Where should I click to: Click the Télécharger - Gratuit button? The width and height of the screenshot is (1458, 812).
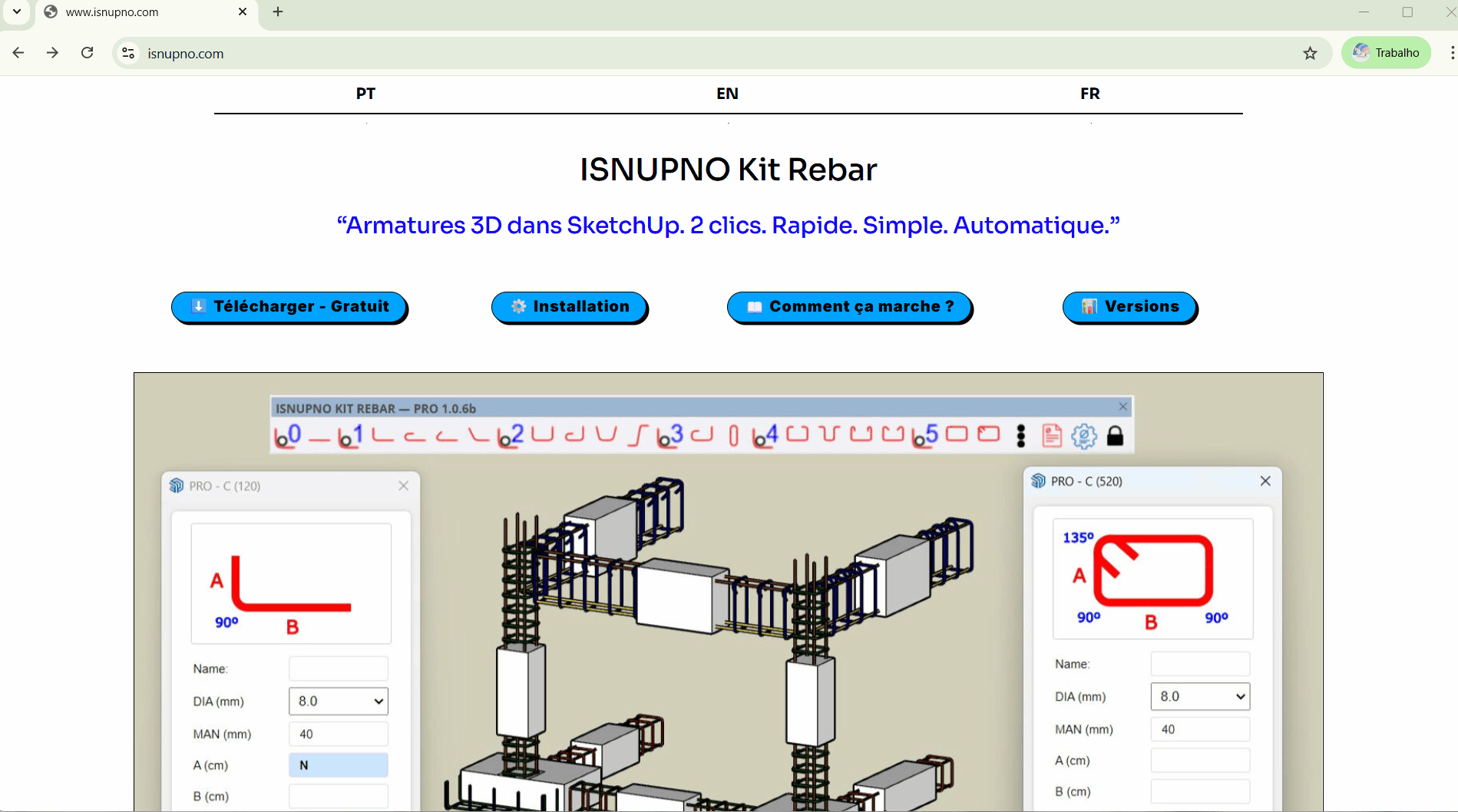(289, 307)
